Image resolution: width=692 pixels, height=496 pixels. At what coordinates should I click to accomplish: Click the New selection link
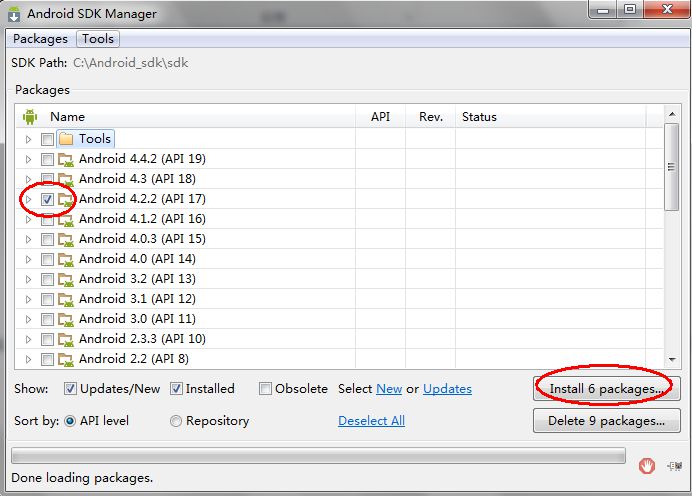coord(389,389)
